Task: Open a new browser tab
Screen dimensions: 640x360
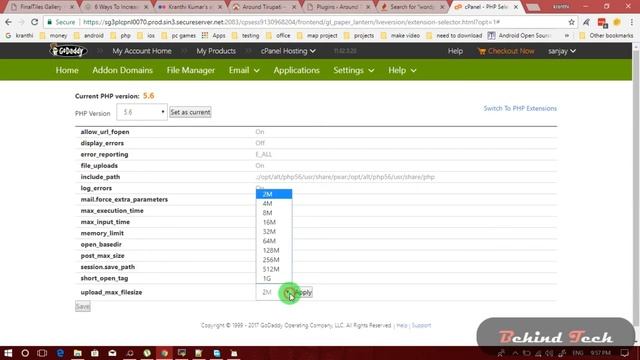Action: coord(532,7)
